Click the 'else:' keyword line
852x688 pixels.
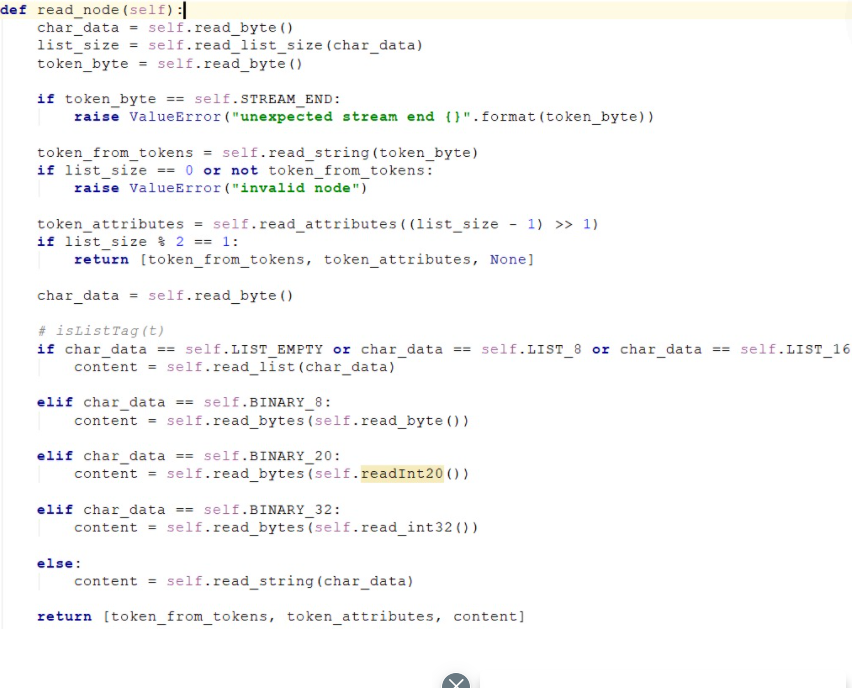click(59, 564)
